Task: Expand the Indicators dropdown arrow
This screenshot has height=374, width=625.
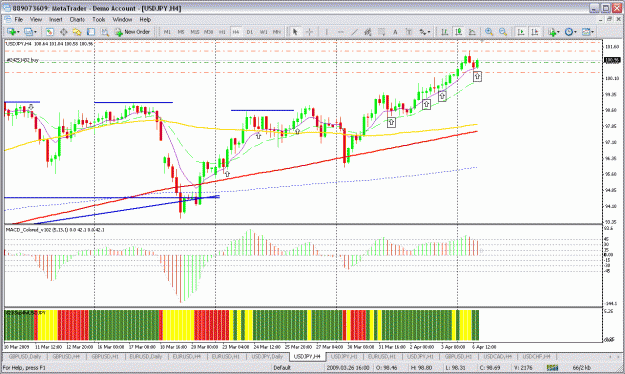Action: tap(558, 32)
